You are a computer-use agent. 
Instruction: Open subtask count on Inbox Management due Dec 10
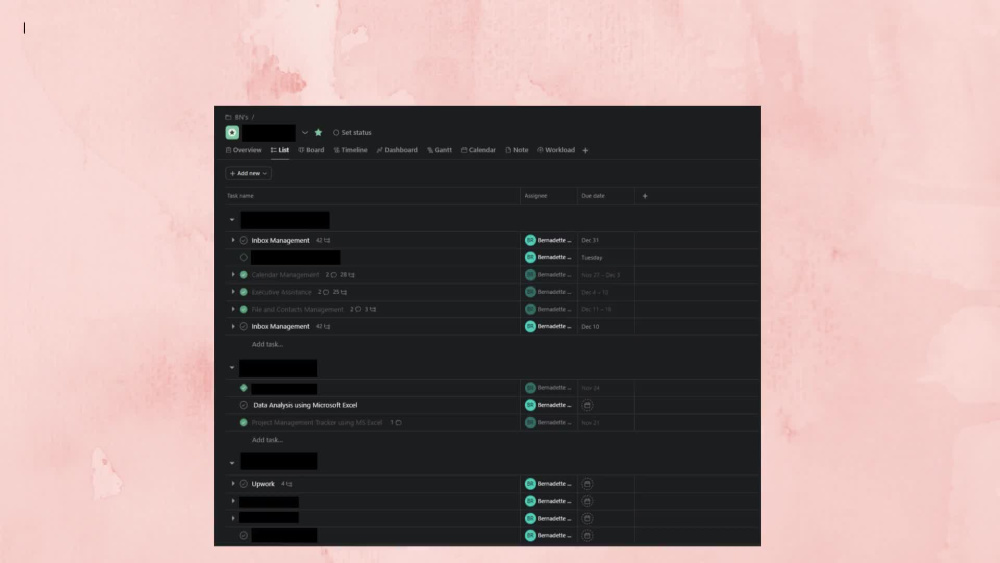[323, 326]
